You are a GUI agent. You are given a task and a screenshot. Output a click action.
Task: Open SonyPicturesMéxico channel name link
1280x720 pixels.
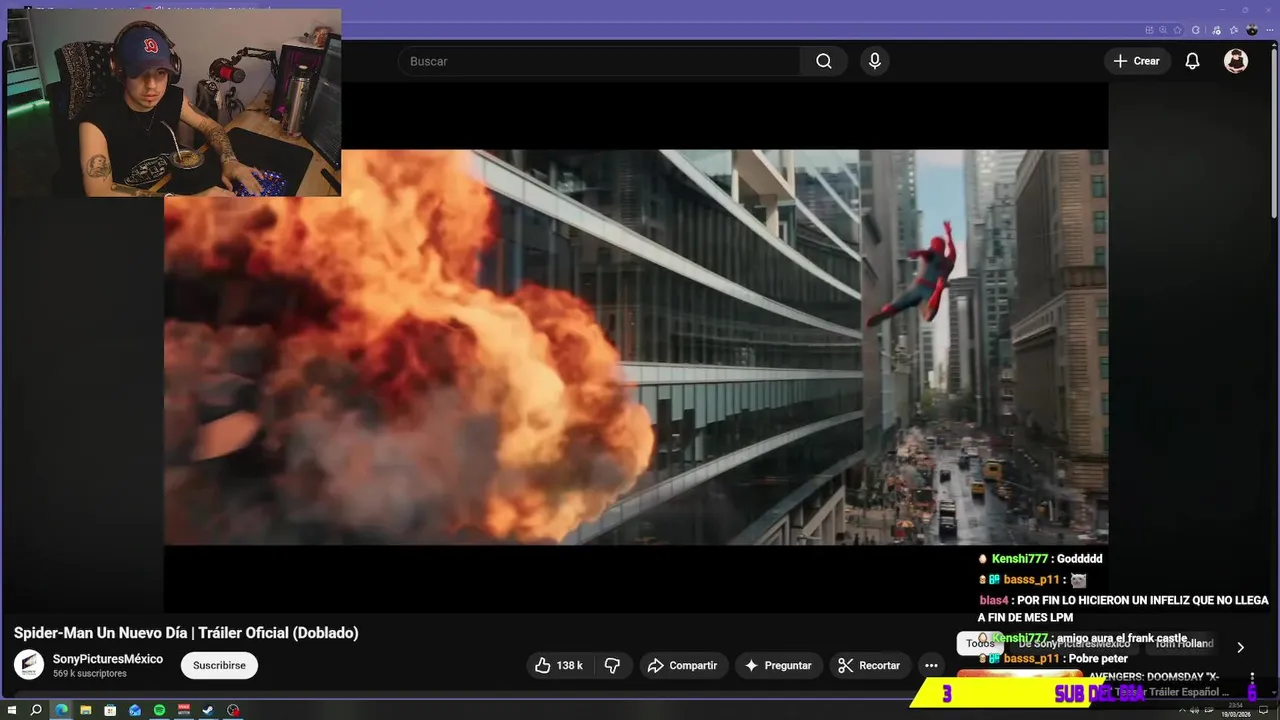[108, 659]
